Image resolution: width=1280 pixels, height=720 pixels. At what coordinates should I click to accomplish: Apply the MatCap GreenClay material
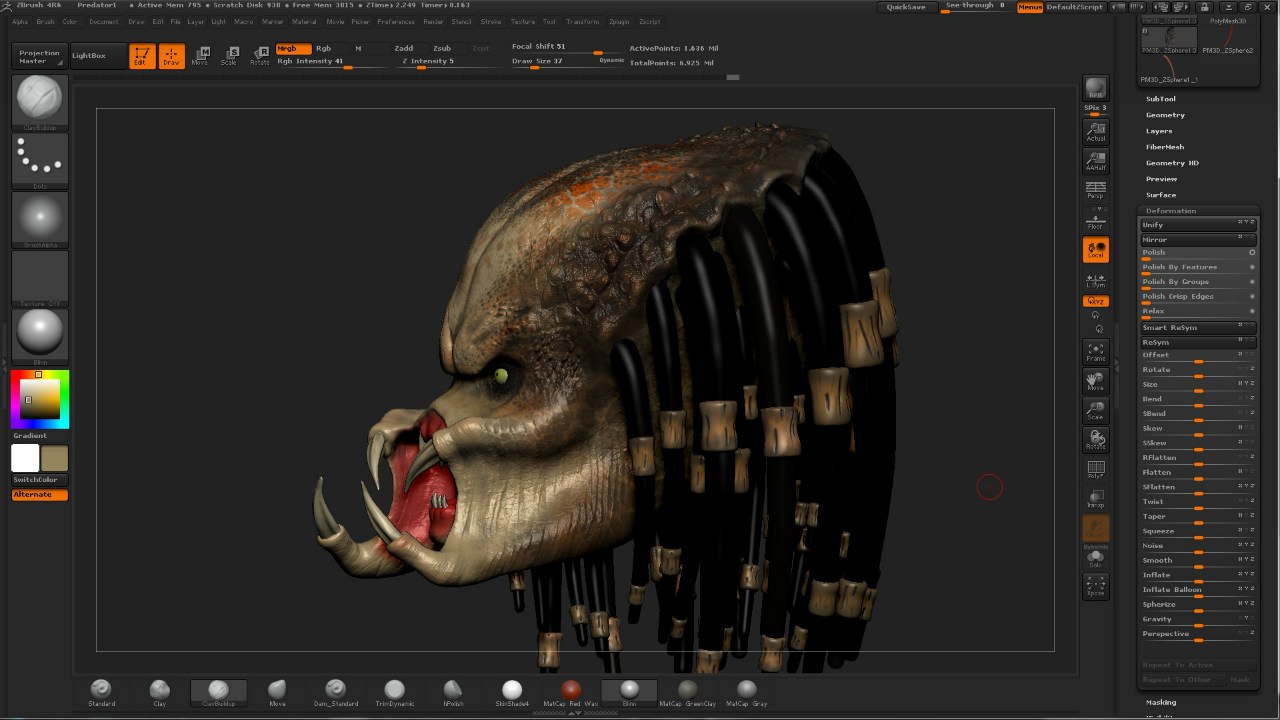687,693
